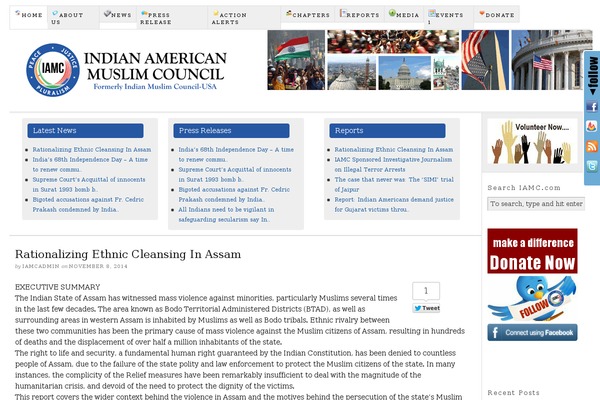The height and width of the screenshot is (400, 600).
Task: Open Reports link Rationalizing Ethnic Cleansing In Assam
Action: pyautogui.click(x=394, y=150)
